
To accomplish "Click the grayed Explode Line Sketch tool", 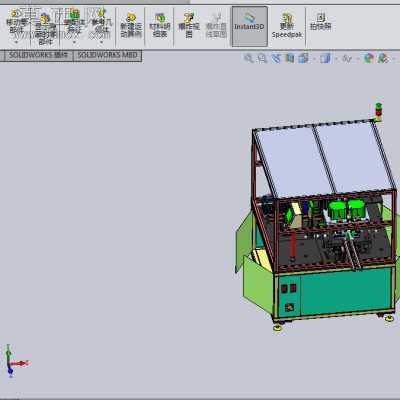I will 216,26.
